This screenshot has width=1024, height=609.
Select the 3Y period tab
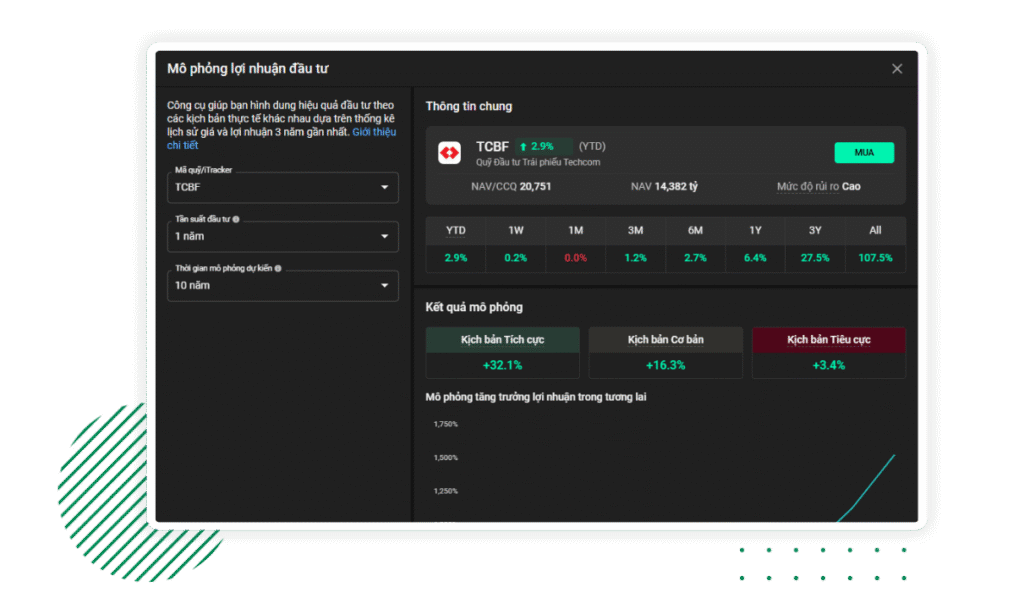pos(815,230)
